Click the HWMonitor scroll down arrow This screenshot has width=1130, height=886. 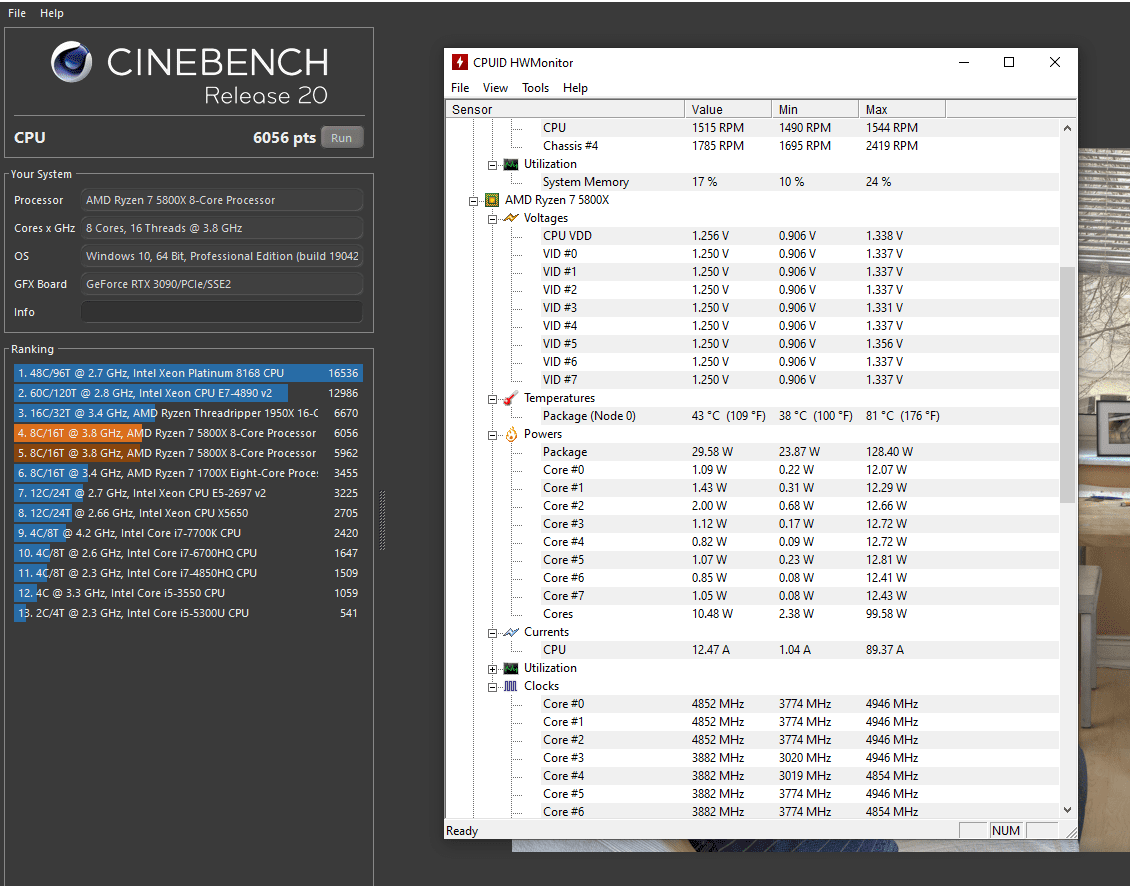(1067, 810)
